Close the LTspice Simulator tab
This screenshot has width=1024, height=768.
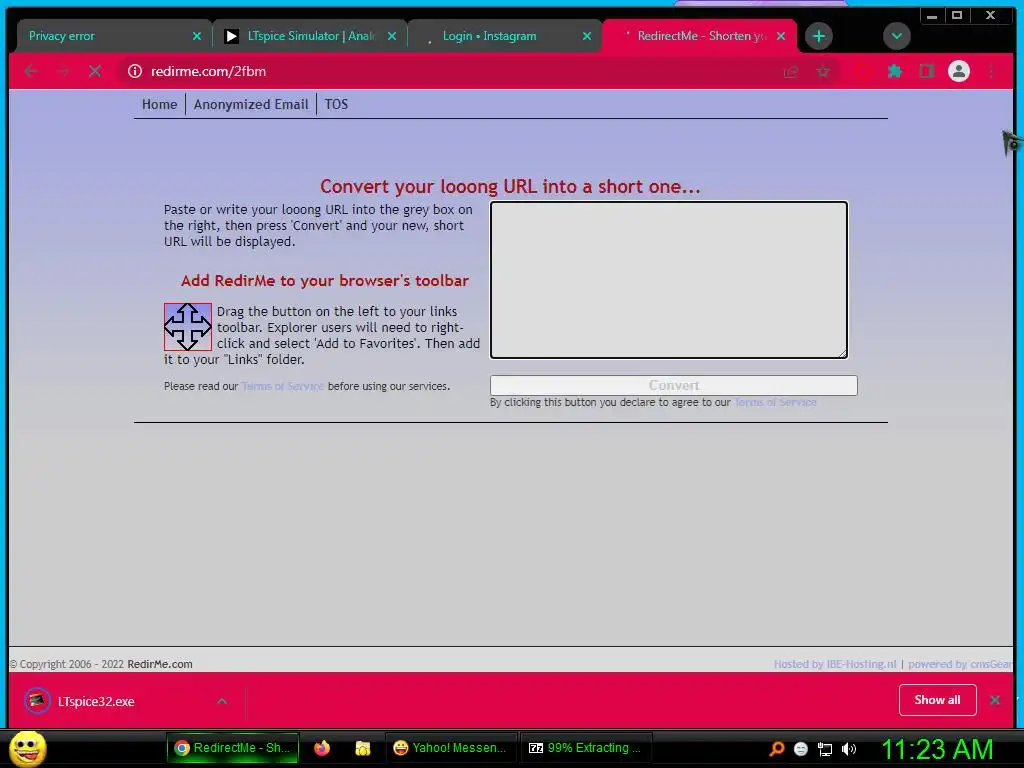coord(391,36)
